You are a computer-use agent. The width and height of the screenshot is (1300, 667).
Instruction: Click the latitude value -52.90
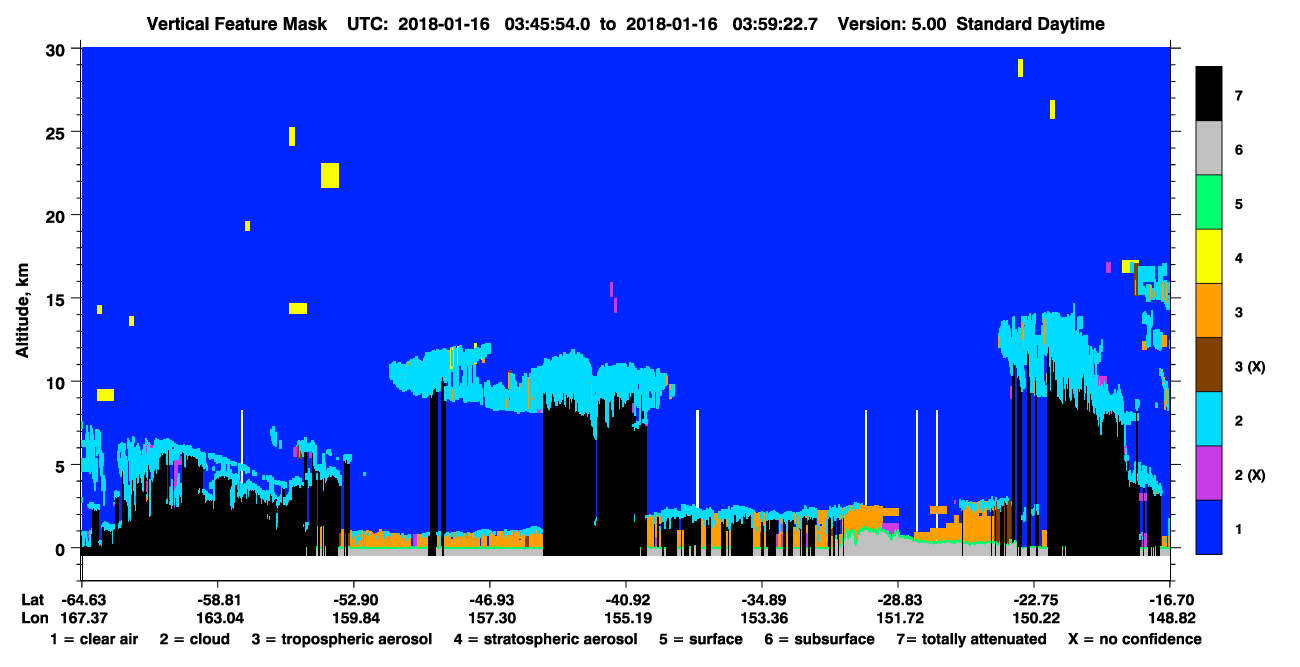(353, 599)
